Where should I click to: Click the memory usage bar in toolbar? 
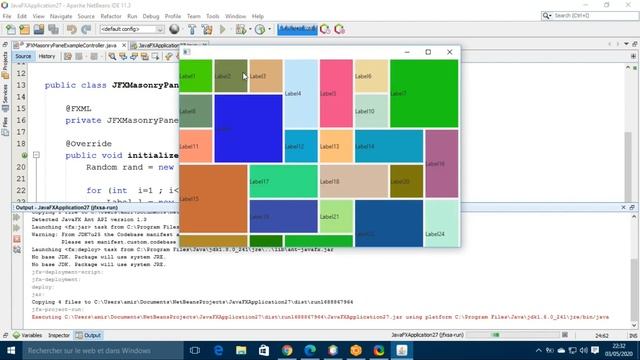click(x=297, y=29)
